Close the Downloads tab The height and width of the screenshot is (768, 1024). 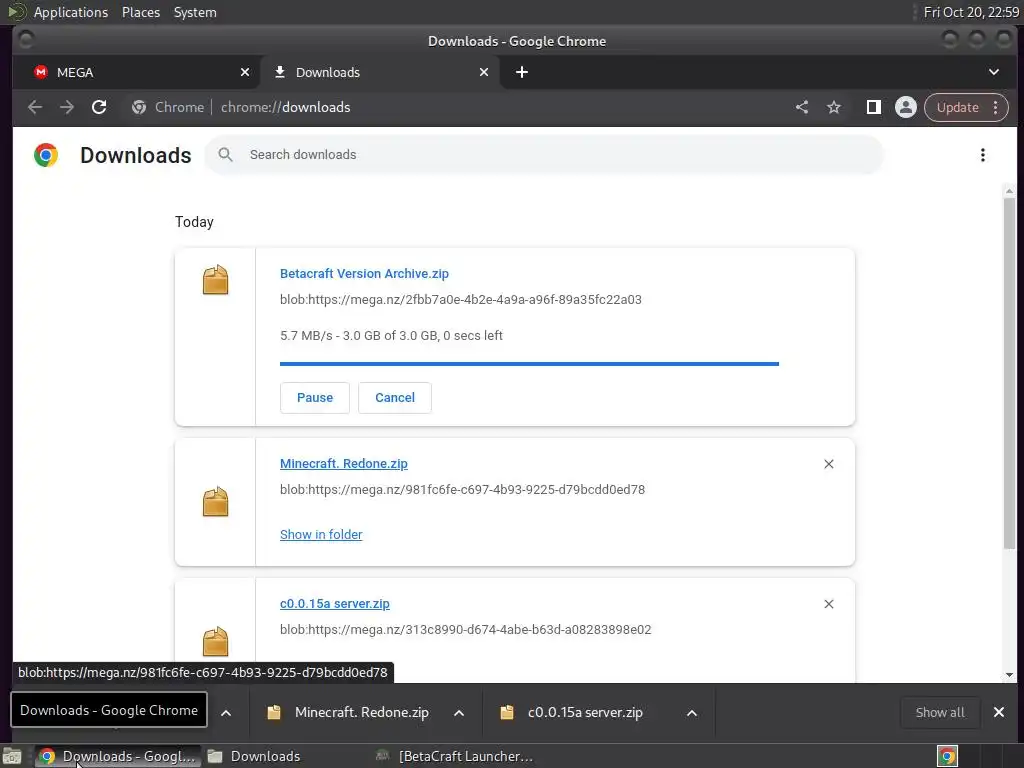484,72
